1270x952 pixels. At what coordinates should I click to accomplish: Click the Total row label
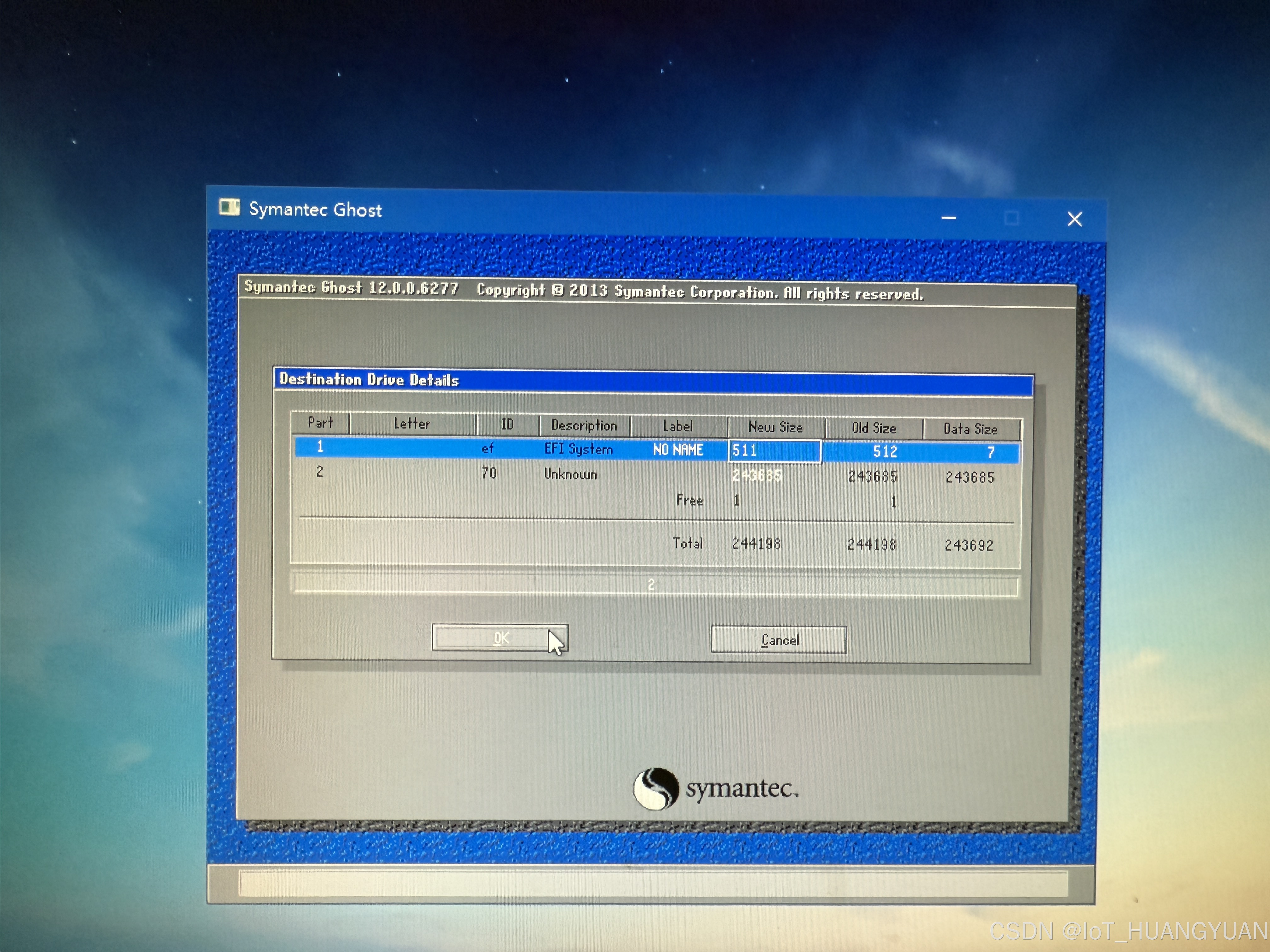point(687,543)
